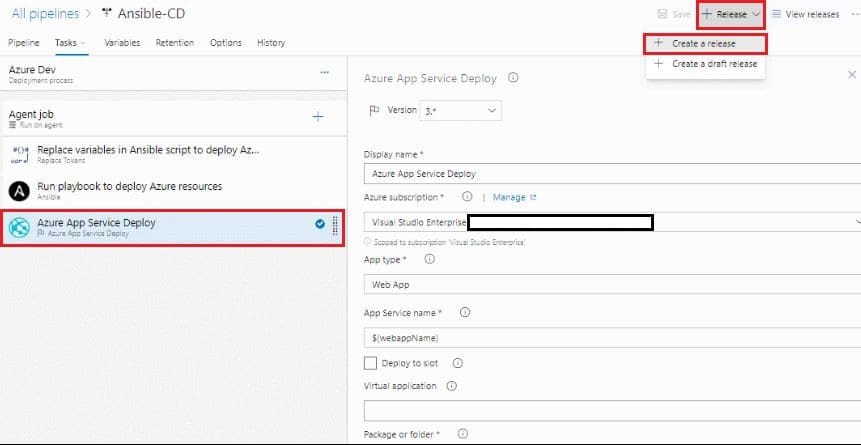Select the Agent job row
861x445 pixels.
point(174,119)
